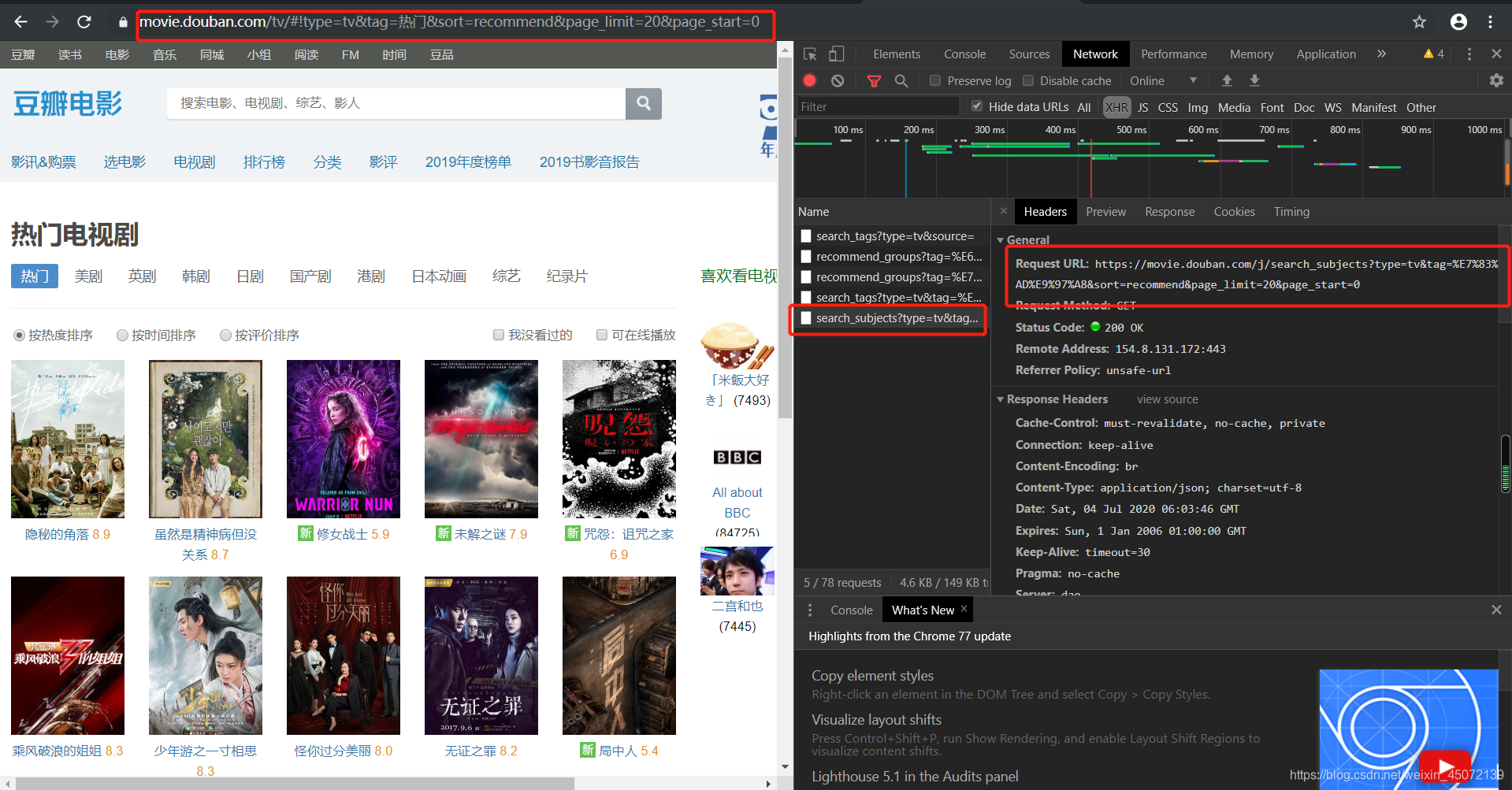Open the Chrome profile avatar icon
The height and width of the screenshot is (790, 1512).
point(1458,22)
